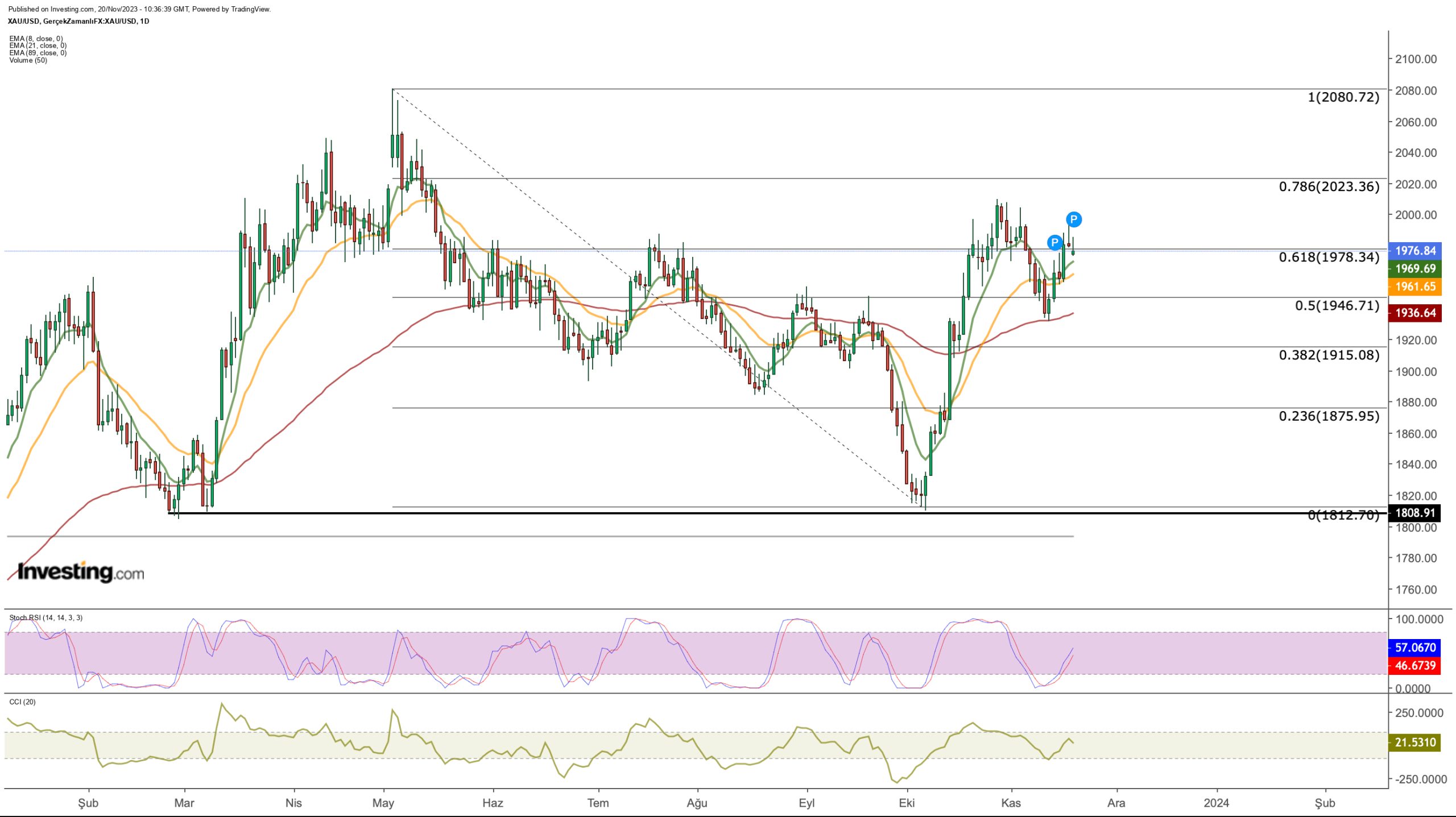The image size is (1456, 817).
Task: Click the XAU/USD symbol title text
Action: coord(78,21)
